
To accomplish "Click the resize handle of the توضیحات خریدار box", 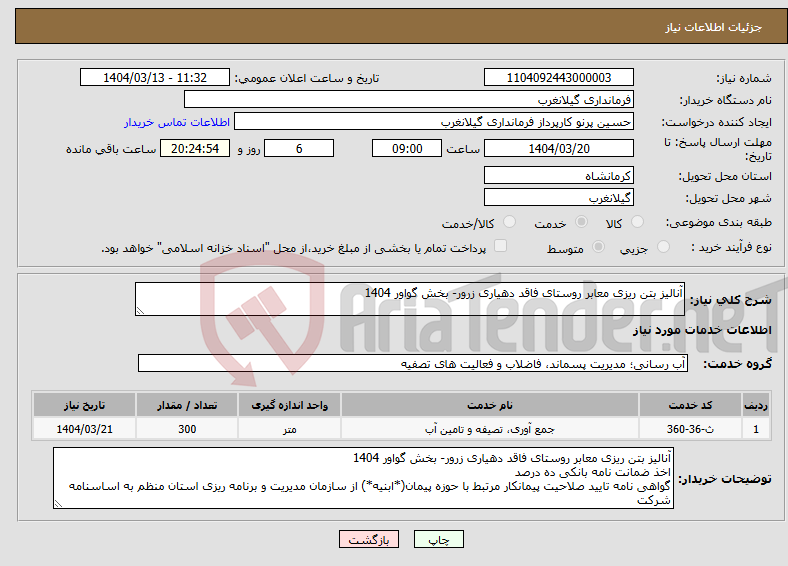I will (58, 504).
